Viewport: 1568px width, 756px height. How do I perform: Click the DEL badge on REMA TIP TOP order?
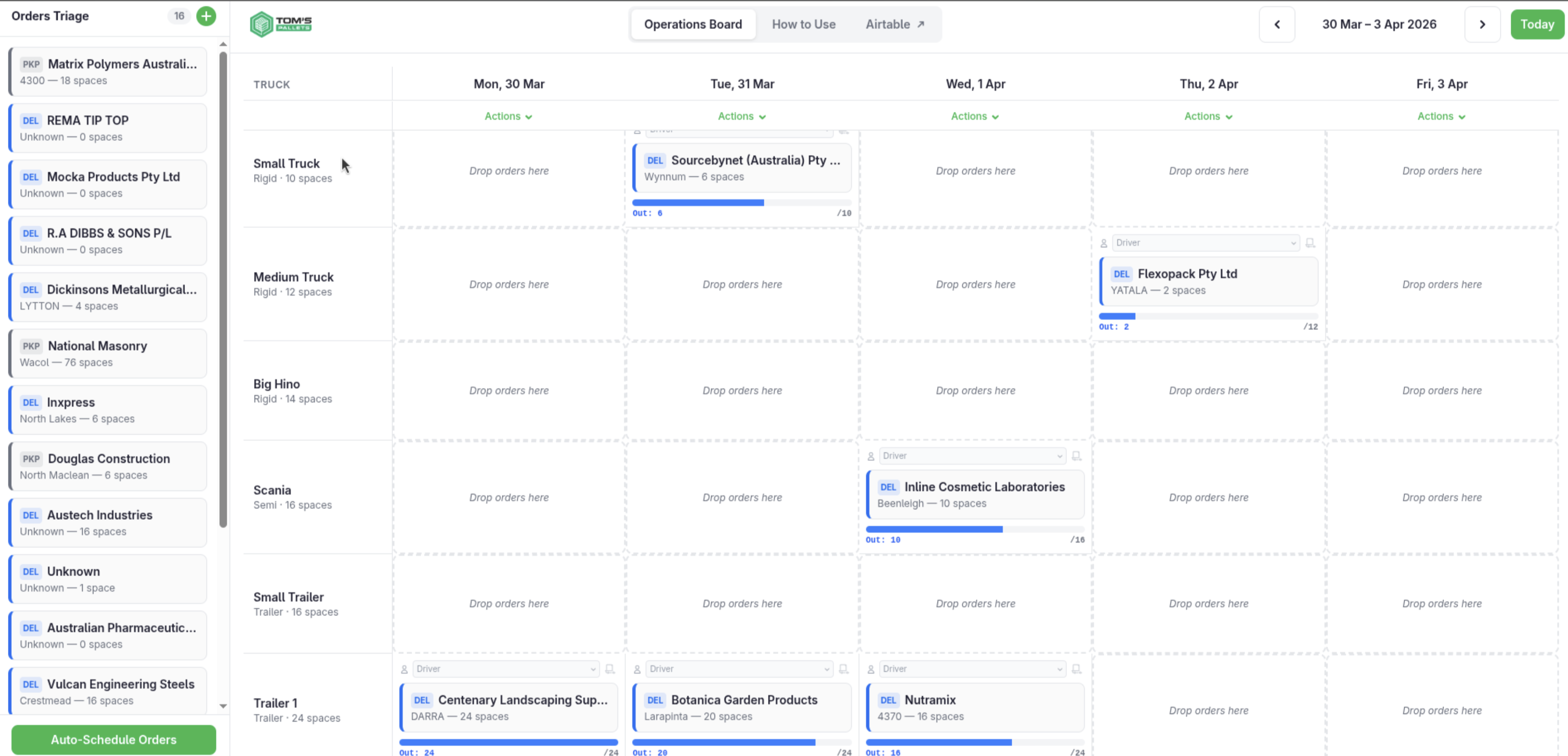(31, 121)
